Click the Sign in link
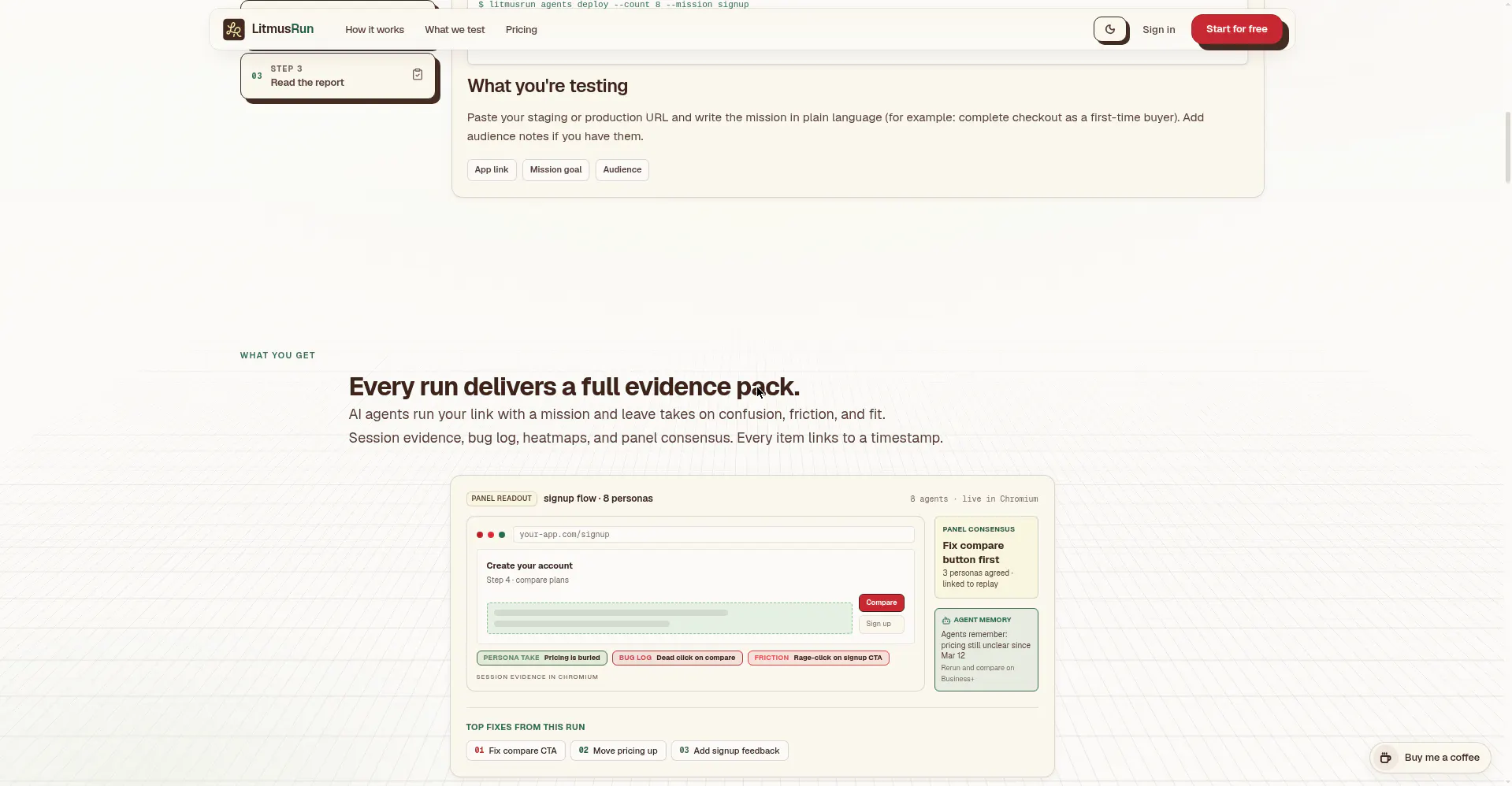Viewport: 1512px width, 786px height. [1158, 30]
